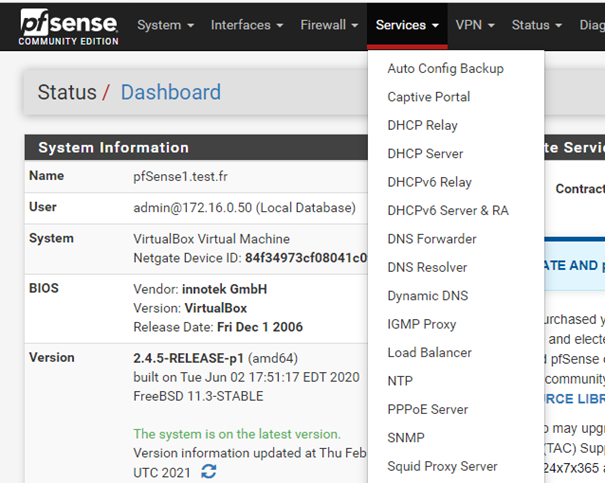Go to Dynamic DNS settings
Image resolution: width=605 pixels, height=483 pixels.
click(x=428, y=296)
